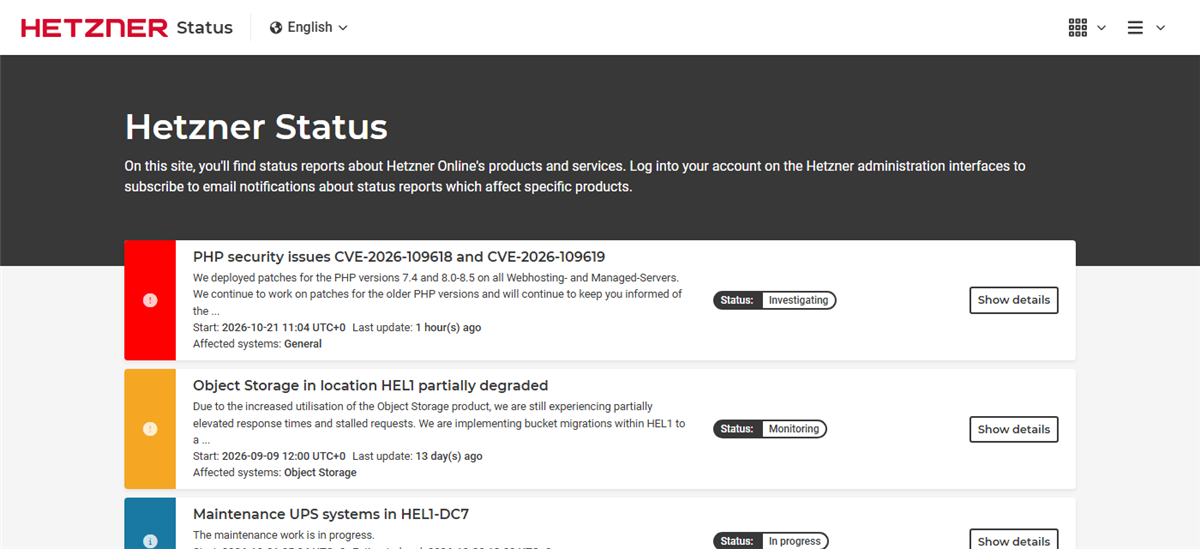Click PHP patches description paragraph
This screenshot has width=1200, height=549.
pyautogui.click(x=438, y=294)
